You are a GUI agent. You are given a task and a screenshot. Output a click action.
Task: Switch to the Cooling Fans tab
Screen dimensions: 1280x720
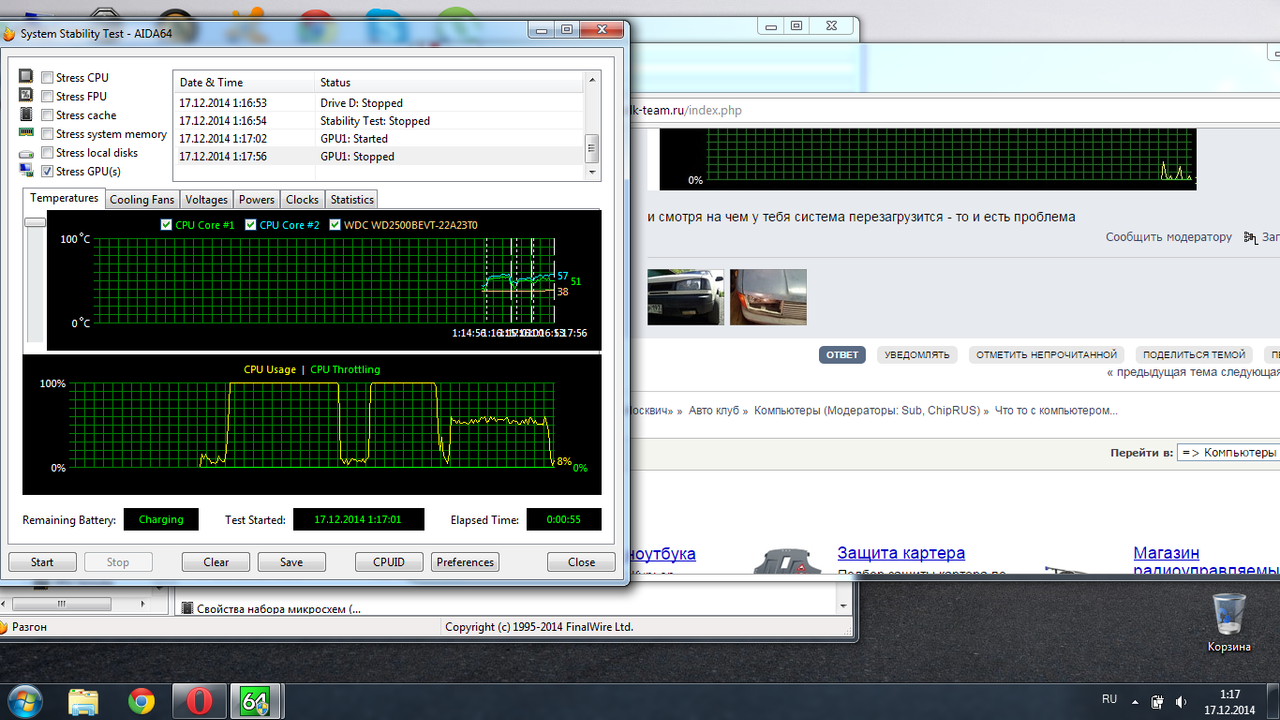[142, 200]
